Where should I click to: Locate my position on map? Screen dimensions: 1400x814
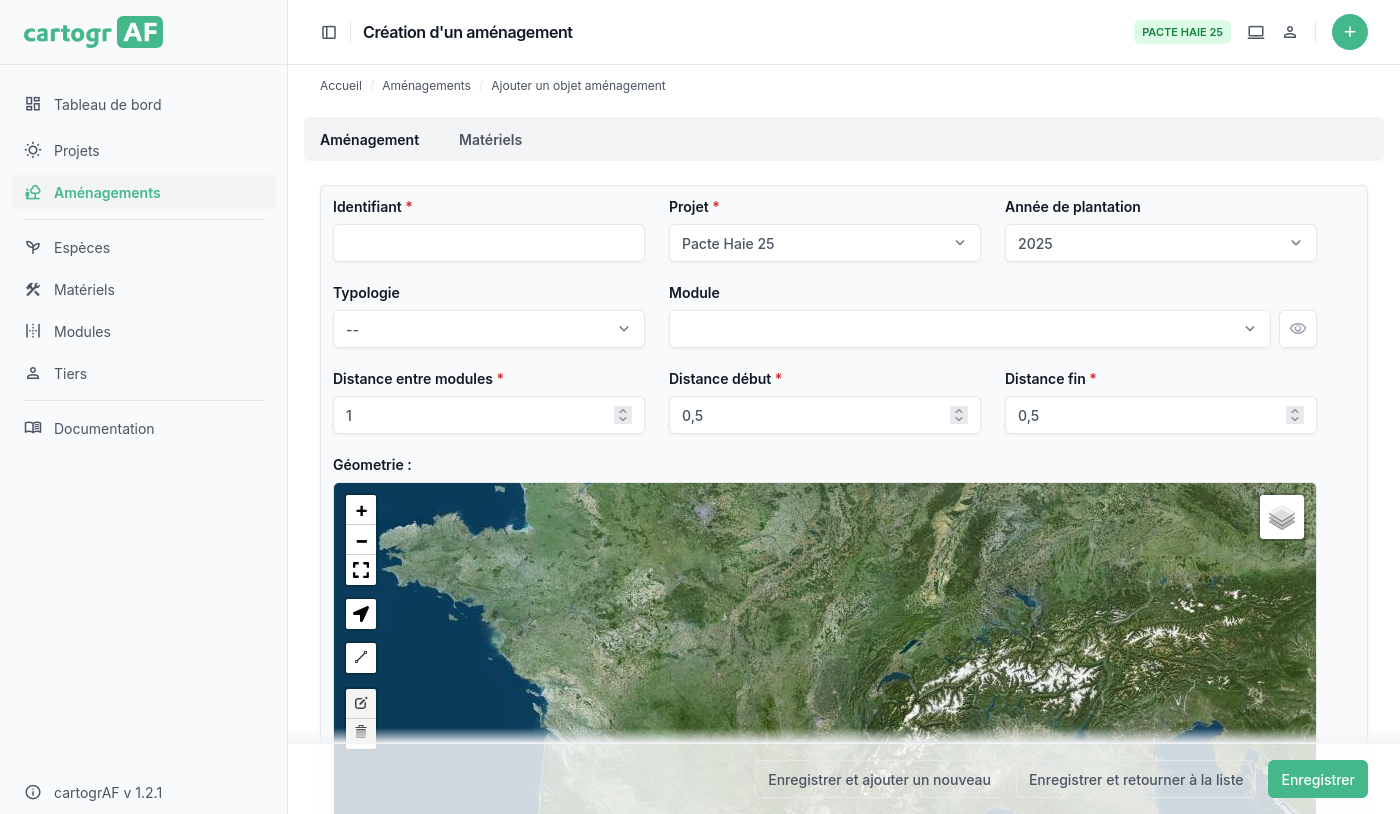click(361, 614)
